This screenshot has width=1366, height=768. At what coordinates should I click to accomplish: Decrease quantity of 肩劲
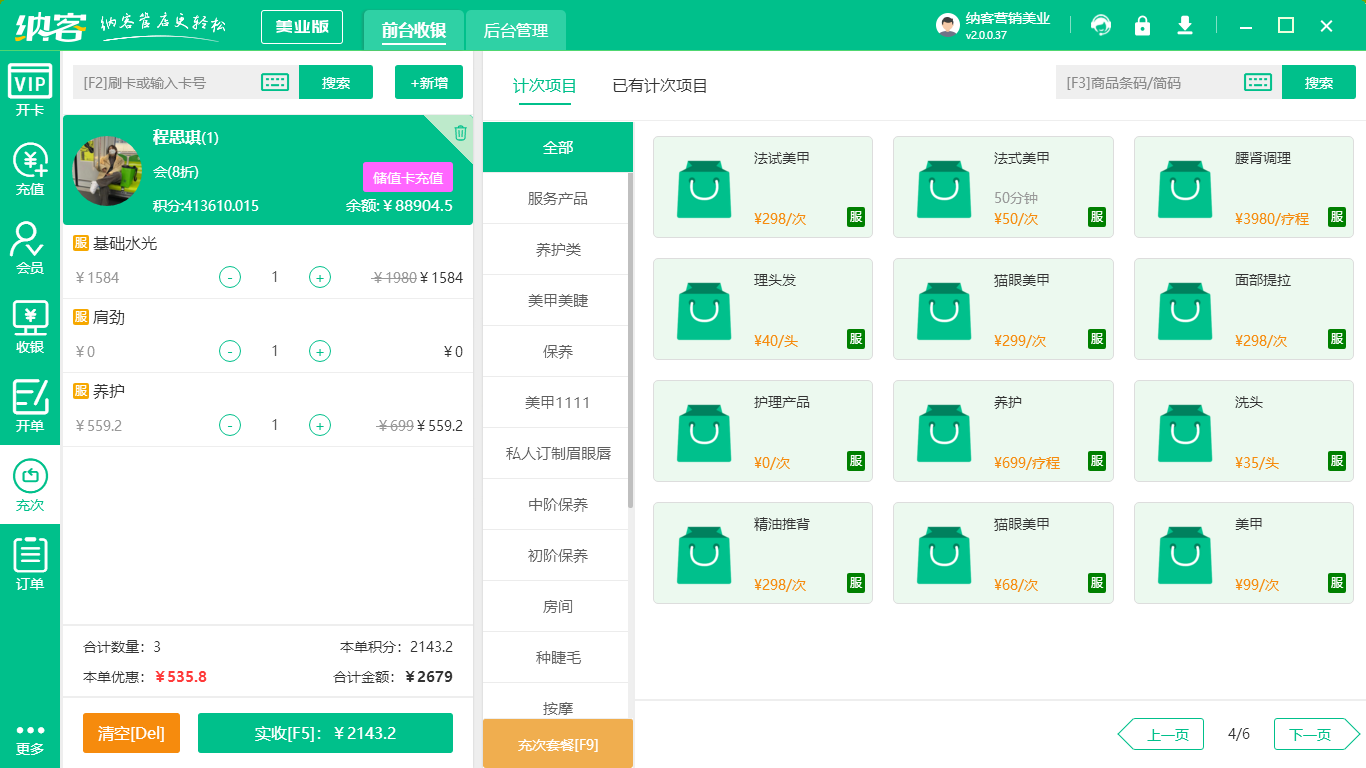tap(230, 351)
